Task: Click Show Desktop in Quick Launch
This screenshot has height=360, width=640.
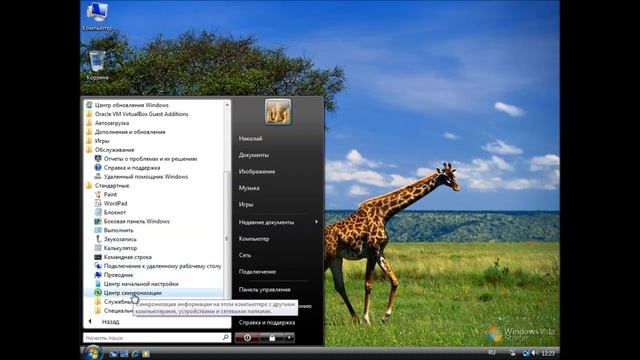Action: click(113, 354)
